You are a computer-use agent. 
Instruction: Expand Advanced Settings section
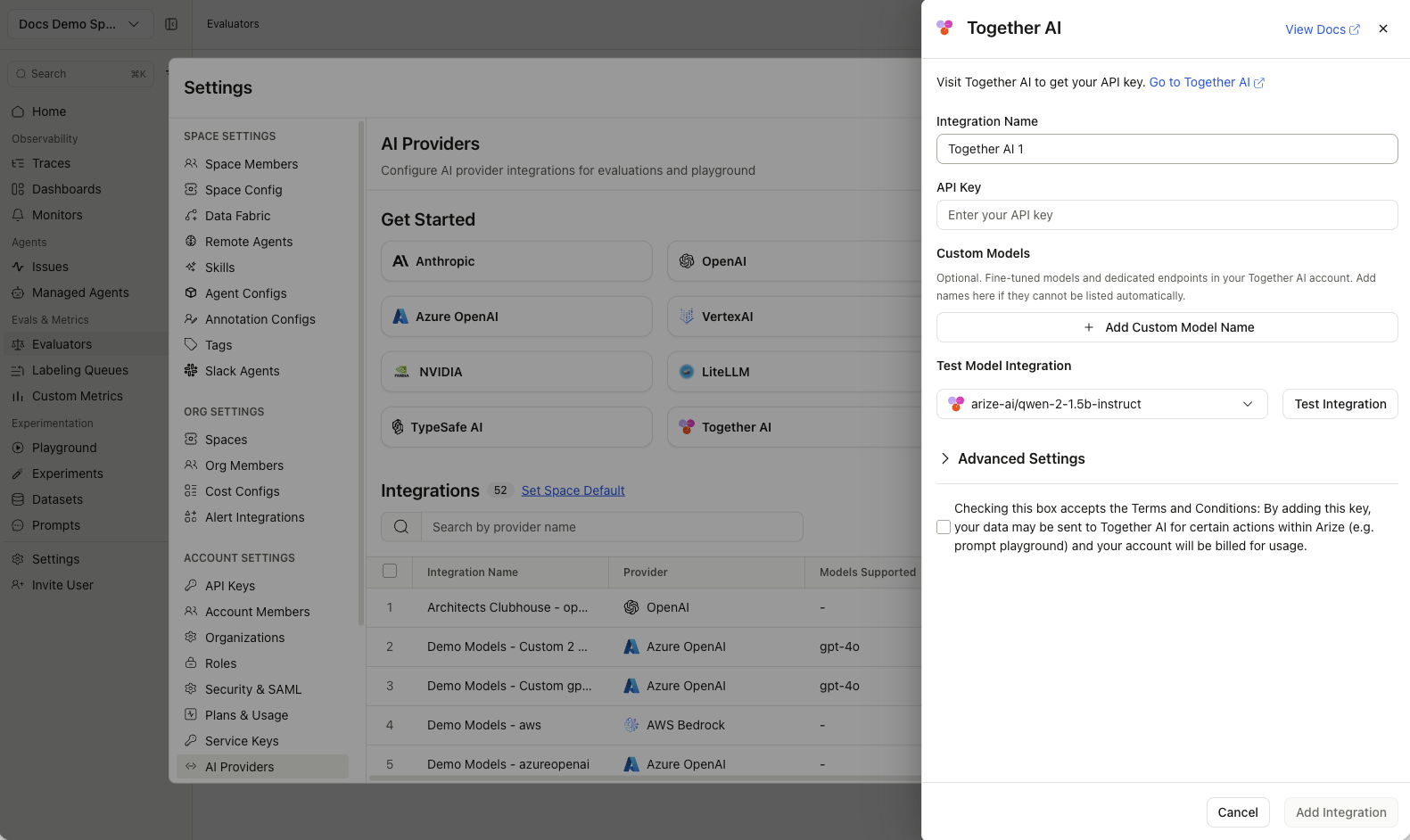coord(1011,458)
